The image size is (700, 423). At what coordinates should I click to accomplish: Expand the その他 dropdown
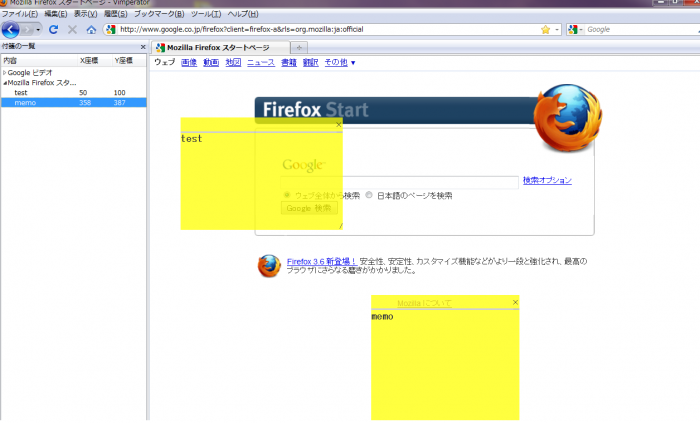click(340, 62)
